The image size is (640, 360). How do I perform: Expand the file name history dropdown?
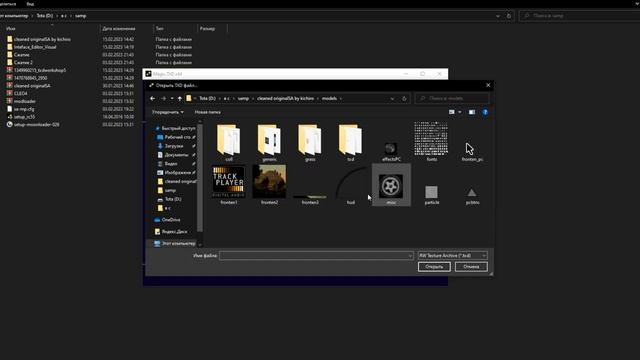(x=410, y=256)
